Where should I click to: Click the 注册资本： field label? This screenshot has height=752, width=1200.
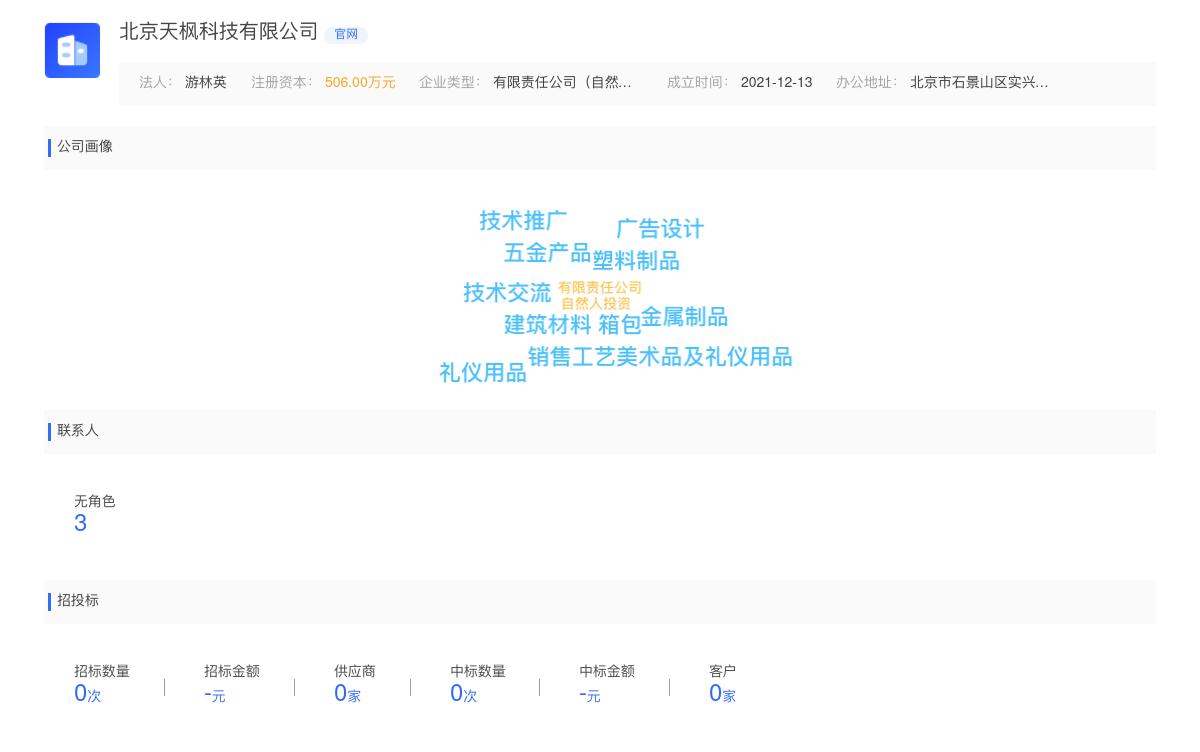click(282, 83)
